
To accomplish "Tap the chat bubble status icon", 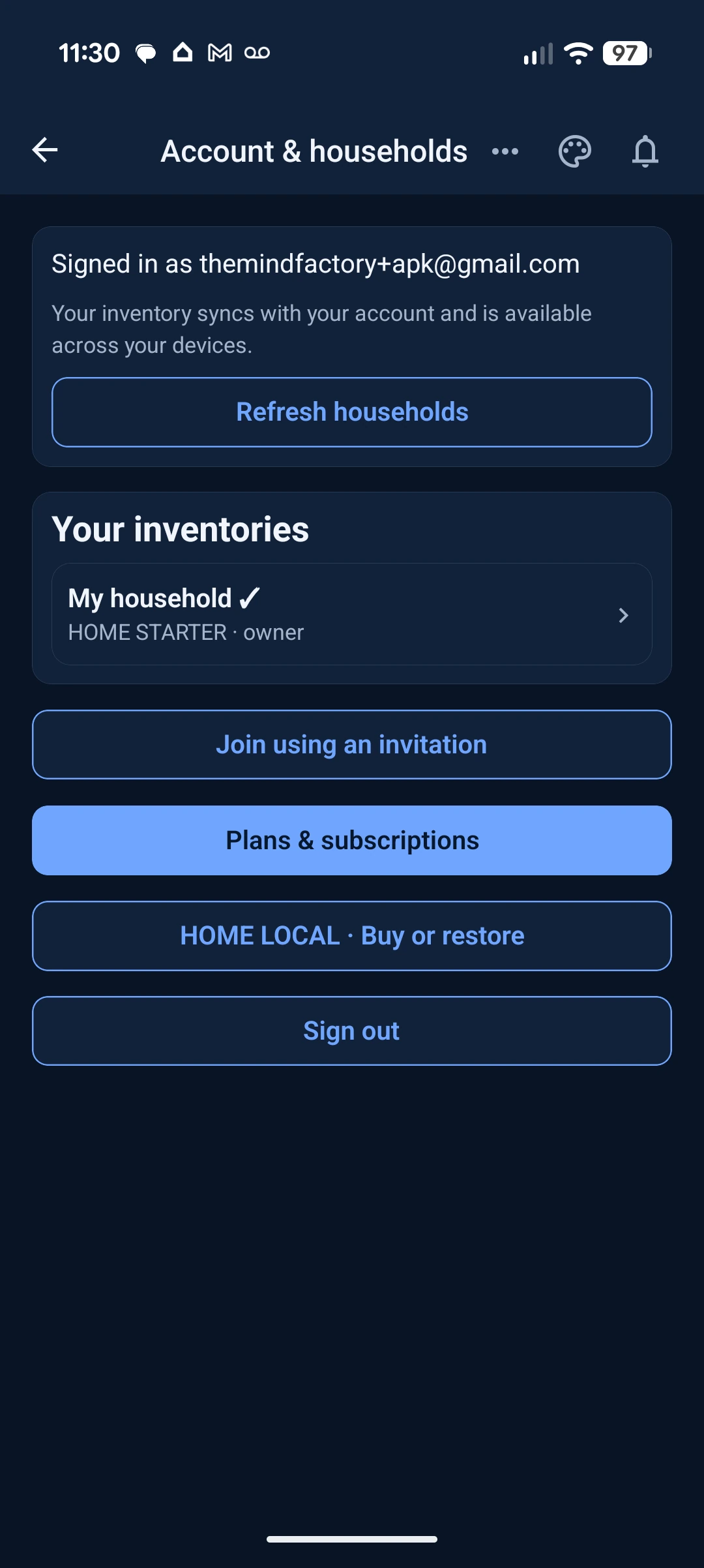I will pyautogui.click(x=145, y=53).
